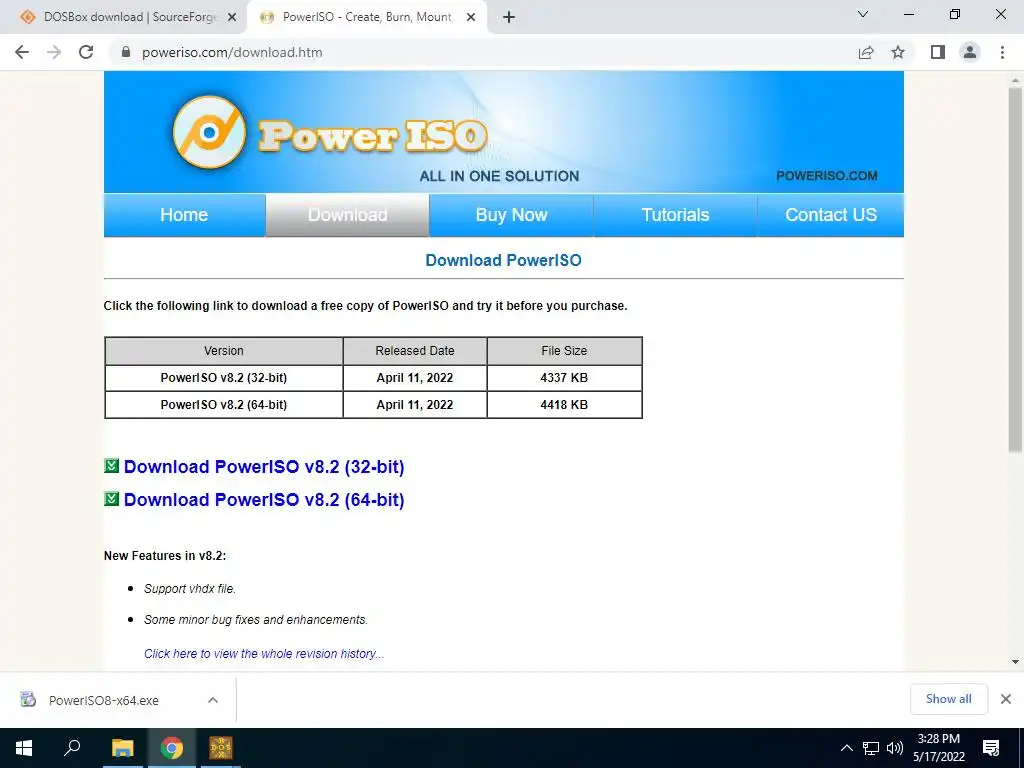Open the network tray icon
This screenshot has height=768, width=1024.
(x=871, y=748)
